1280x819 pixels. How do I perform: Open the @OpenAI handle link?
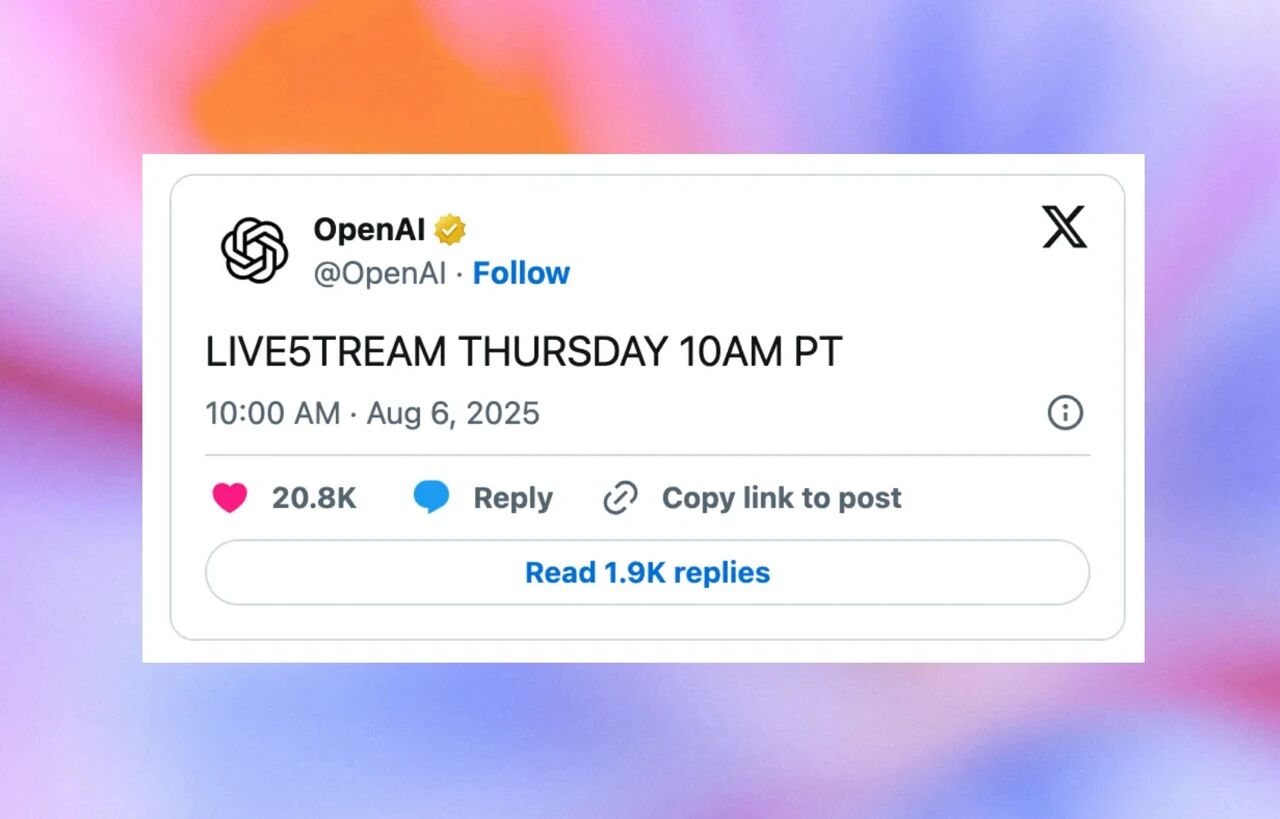380,273
